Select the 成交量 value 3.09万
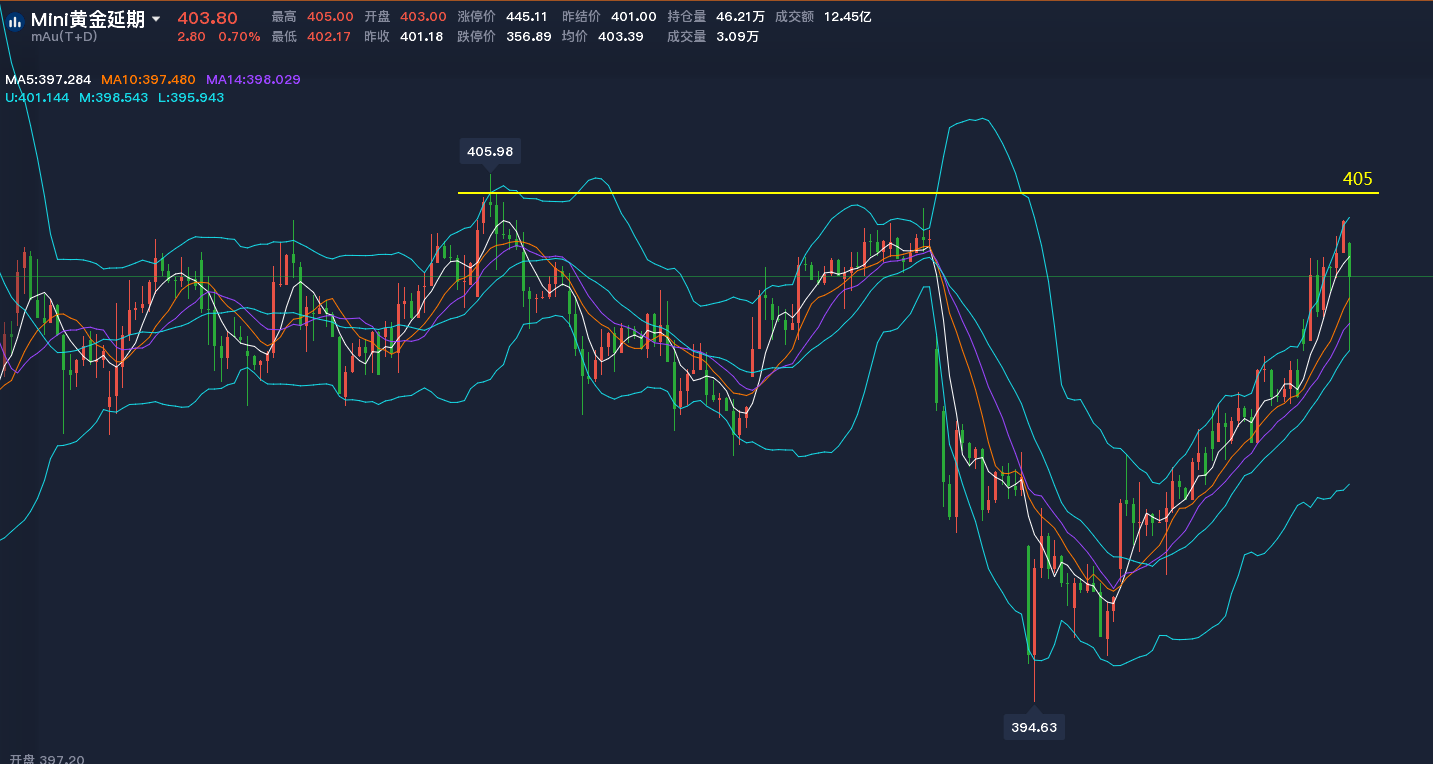The height and width of the screenshot is (764, 1433). point(737,37)
